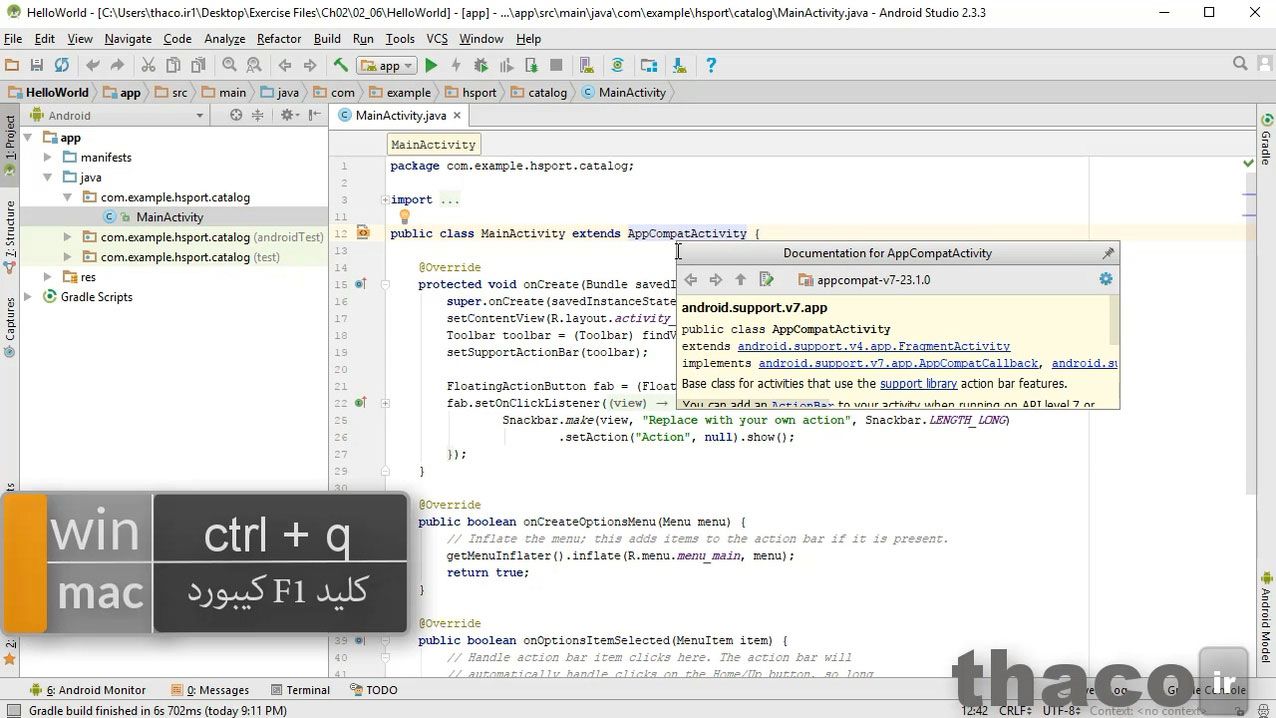Hide the Project tool window
Image resolution: width=1276 pixels, height=718 pixels.
313,115
